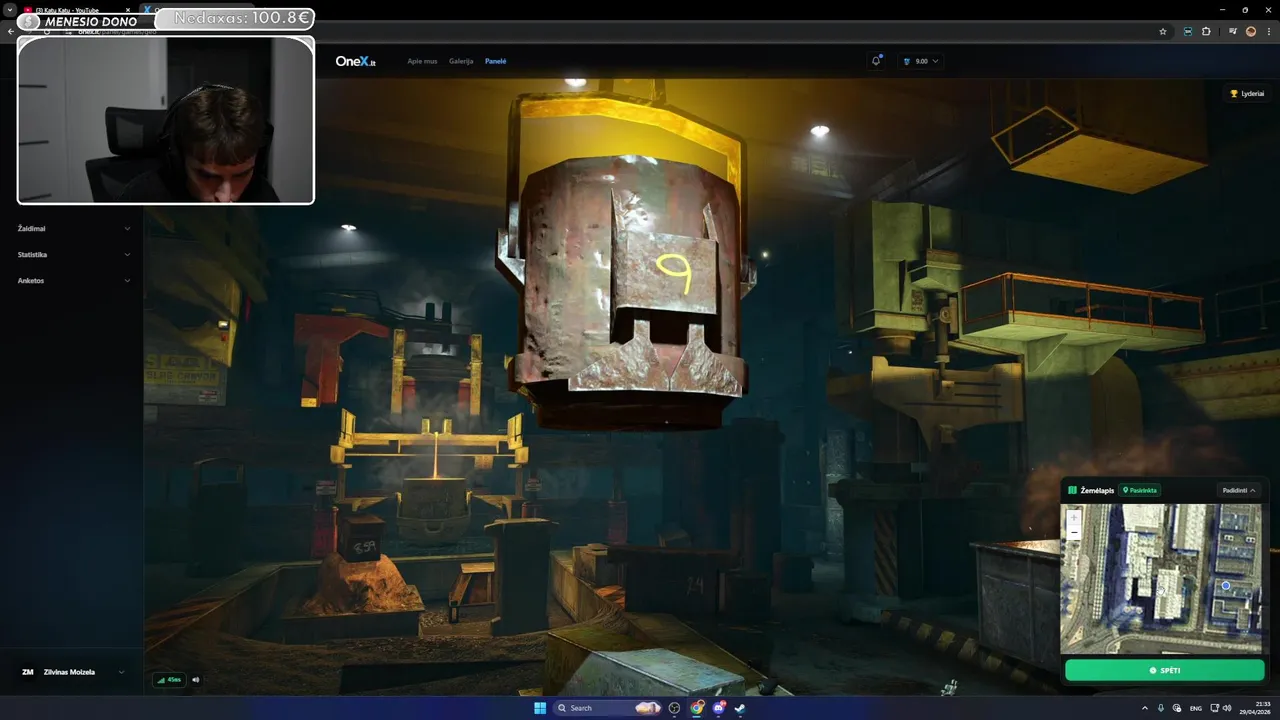Open the Windows Start menu
The image size is (1280, 720).
click(540, 708)
